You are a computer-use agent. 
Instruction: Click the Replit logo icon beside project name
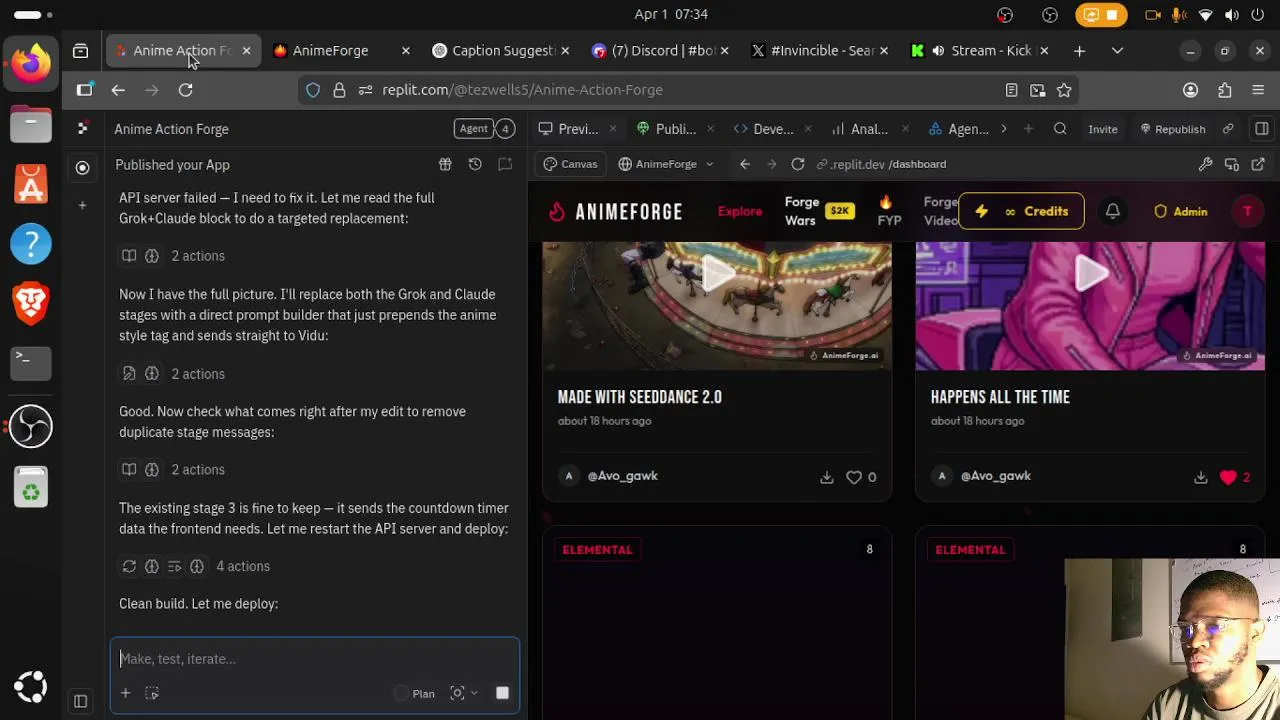pyautogui.click(x=83, y=128)
